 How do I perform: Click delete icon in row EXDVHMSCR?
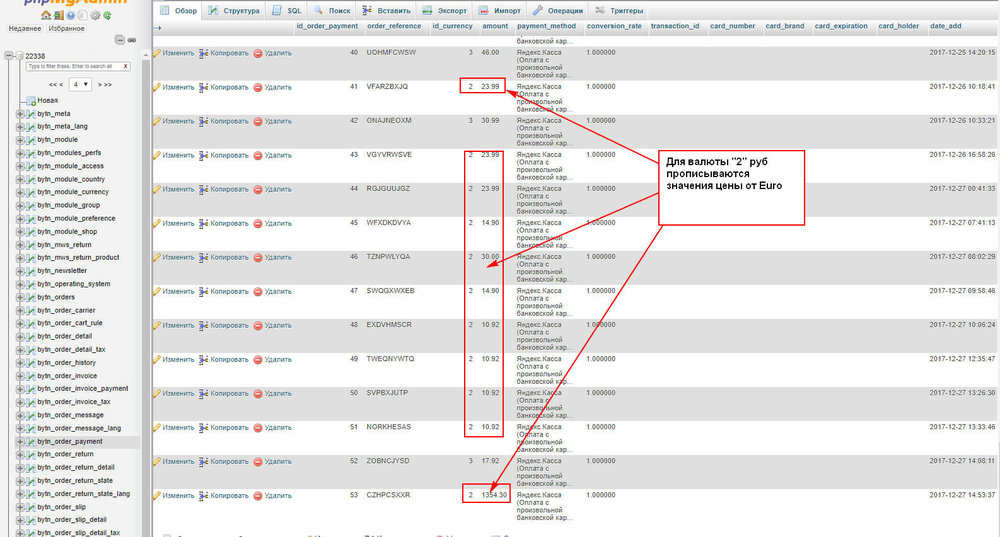pos(258,325)
